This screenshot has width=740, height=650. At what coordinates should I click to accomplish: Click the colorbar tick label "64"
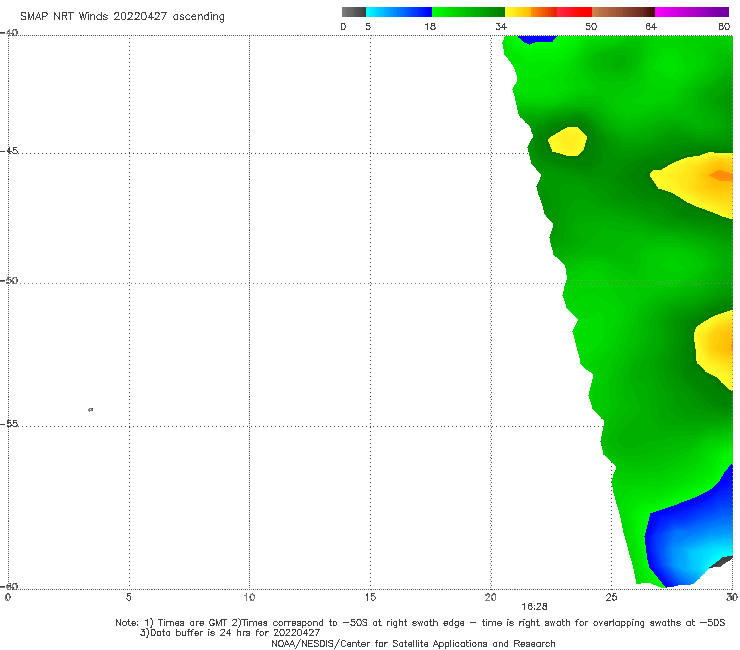[x=651, y=27]
